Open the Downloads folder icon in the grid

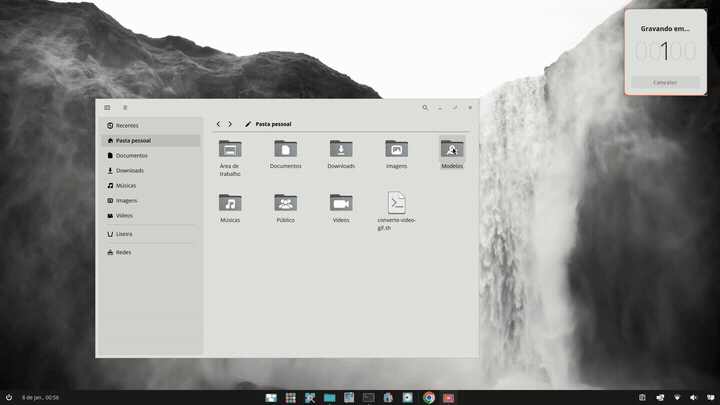click(x=341, y=149)
